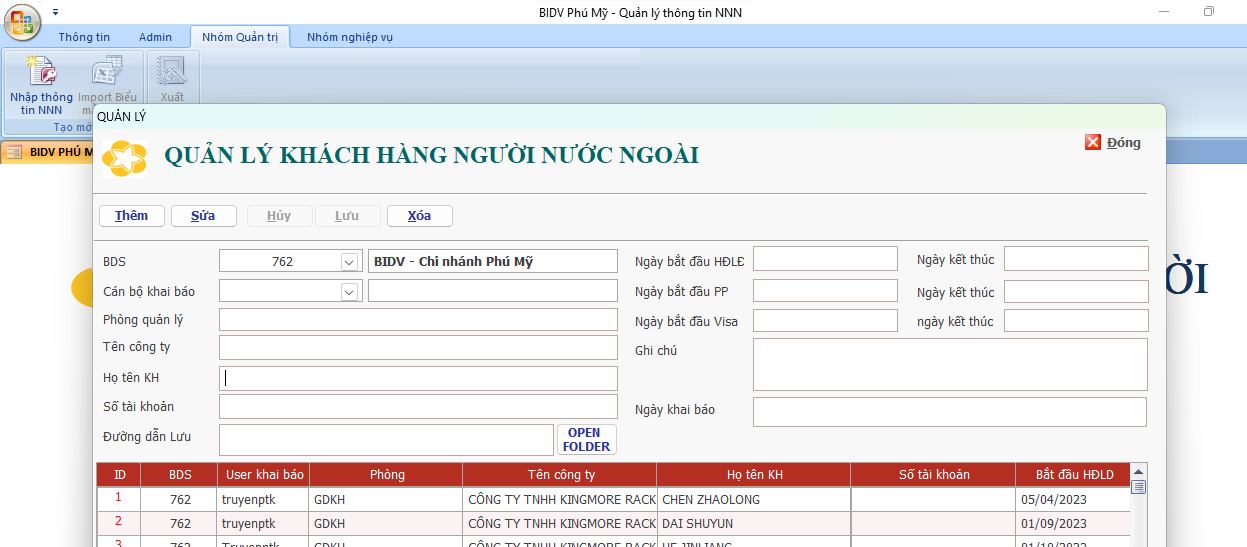The image size is (1247, 547).
Task: Click truyenptk cell in DAI SHUYUN row
Action: point(265,523)
